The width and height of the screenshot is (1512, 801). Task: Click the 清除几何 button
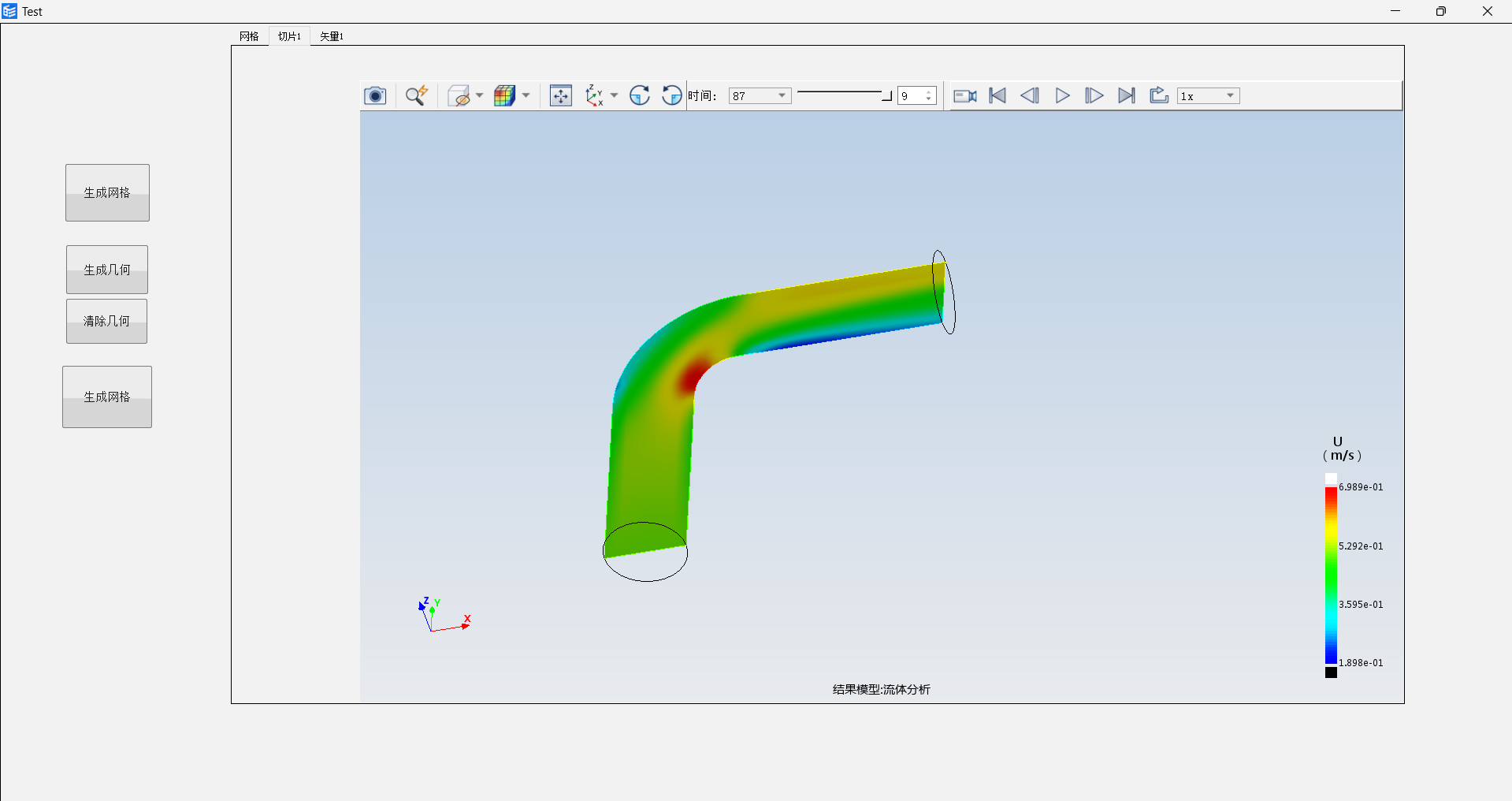(x=106, y=321)
